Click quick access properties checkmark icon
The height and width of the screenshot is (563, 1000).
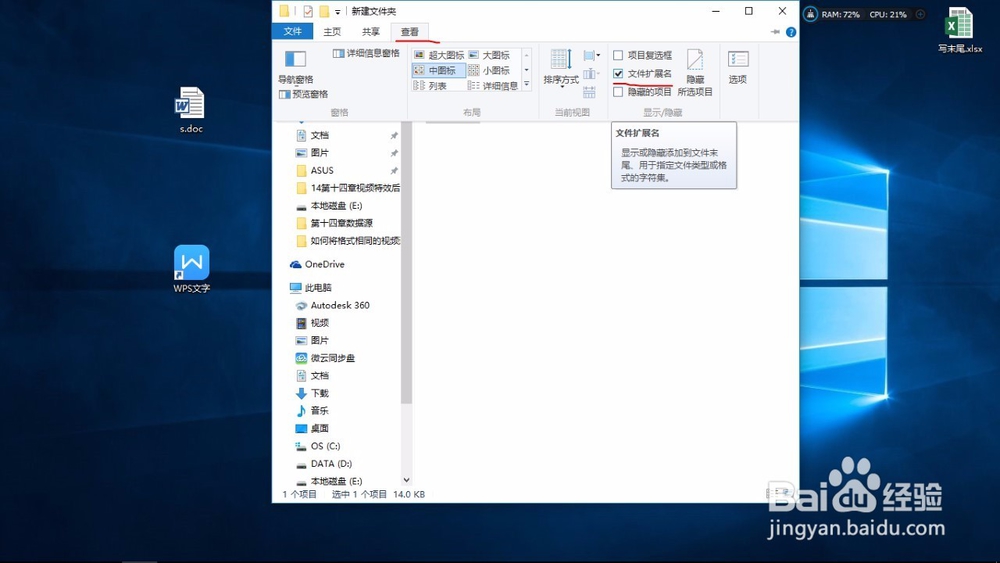click(x=308, y=11)
